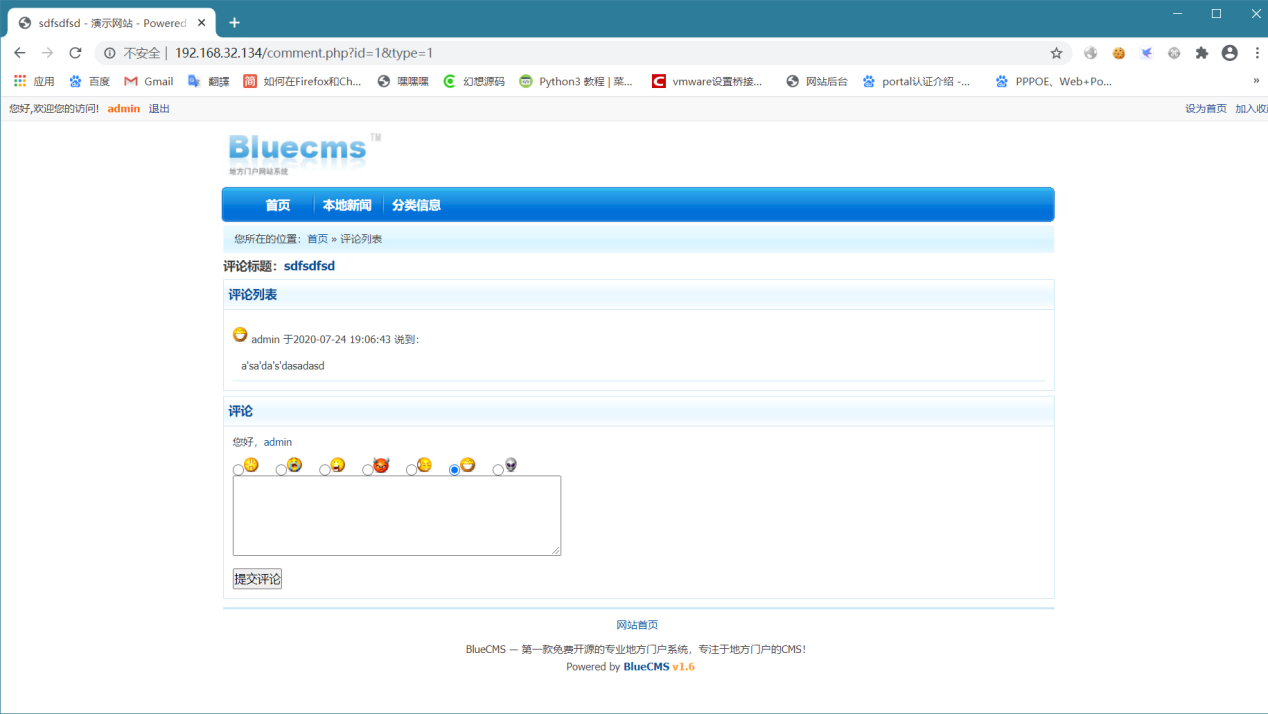The height and width of the screenshot is (714, 1268).
Task: Open the Chrome three-dot menu
Action: pos(1257,53)
